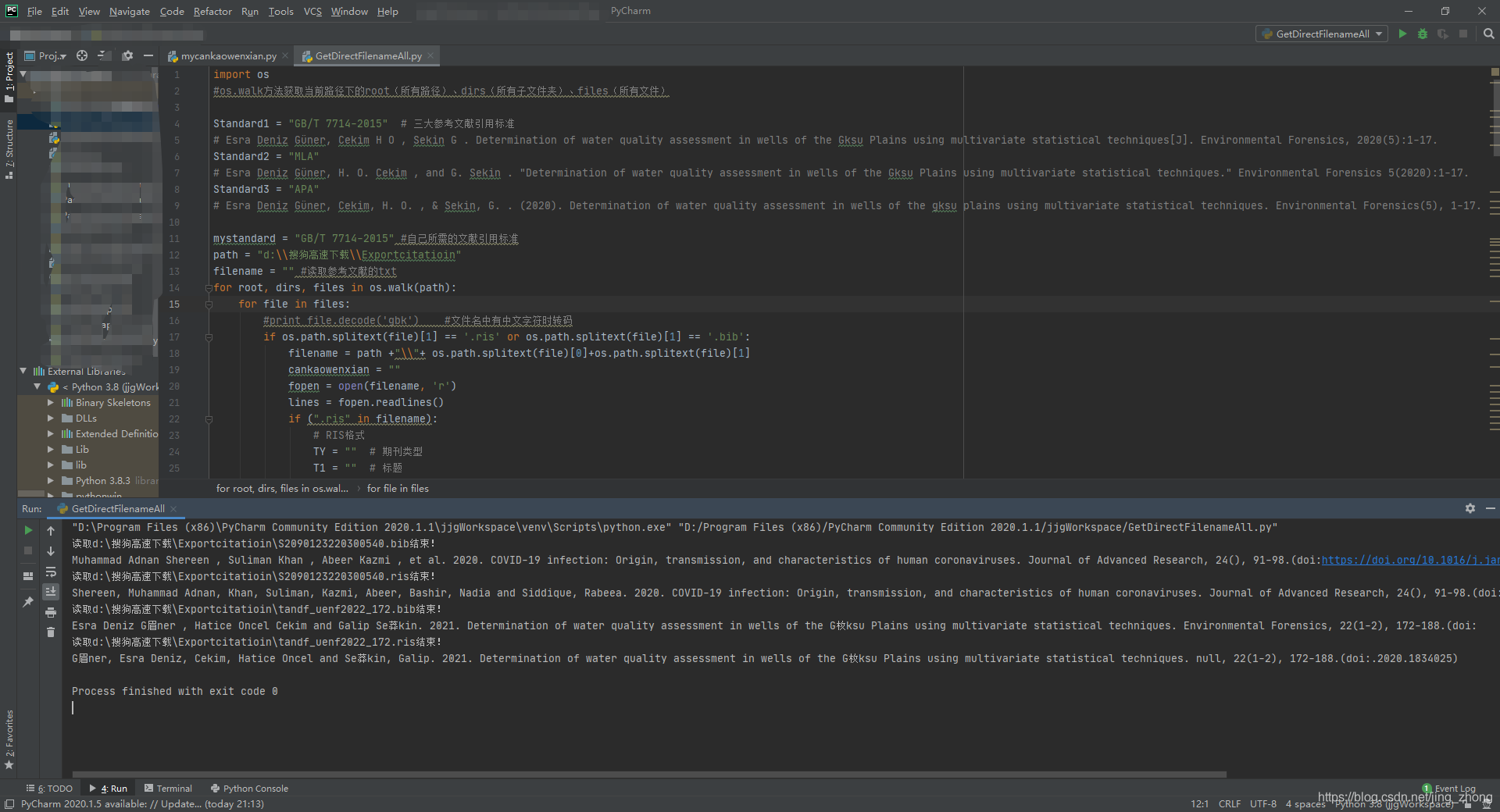Toggle pin tab in the Run panel
This screenshot has height=812, width=1500.
(x=28, y=601)
